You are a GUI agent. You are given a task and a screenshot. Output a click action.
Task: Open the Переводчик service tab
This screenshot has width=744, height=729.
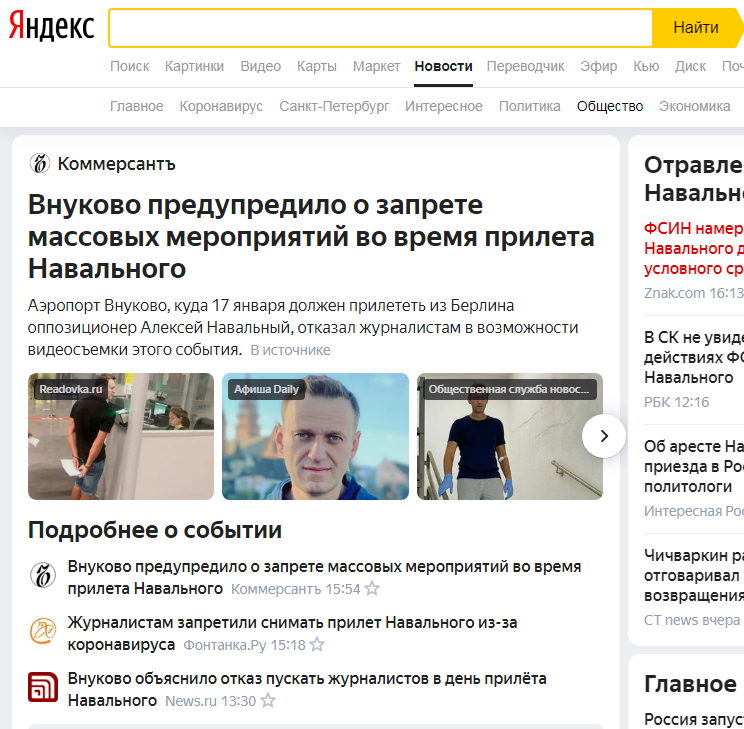pos(525,66)
